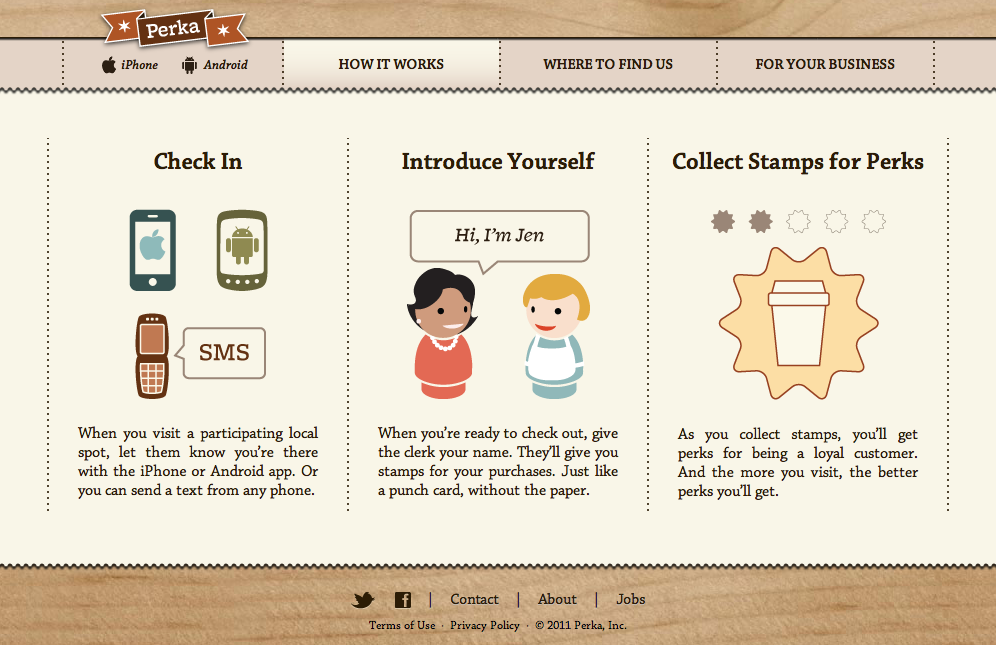
Task: Open the Contact footer link
Action: click(474, 599)
